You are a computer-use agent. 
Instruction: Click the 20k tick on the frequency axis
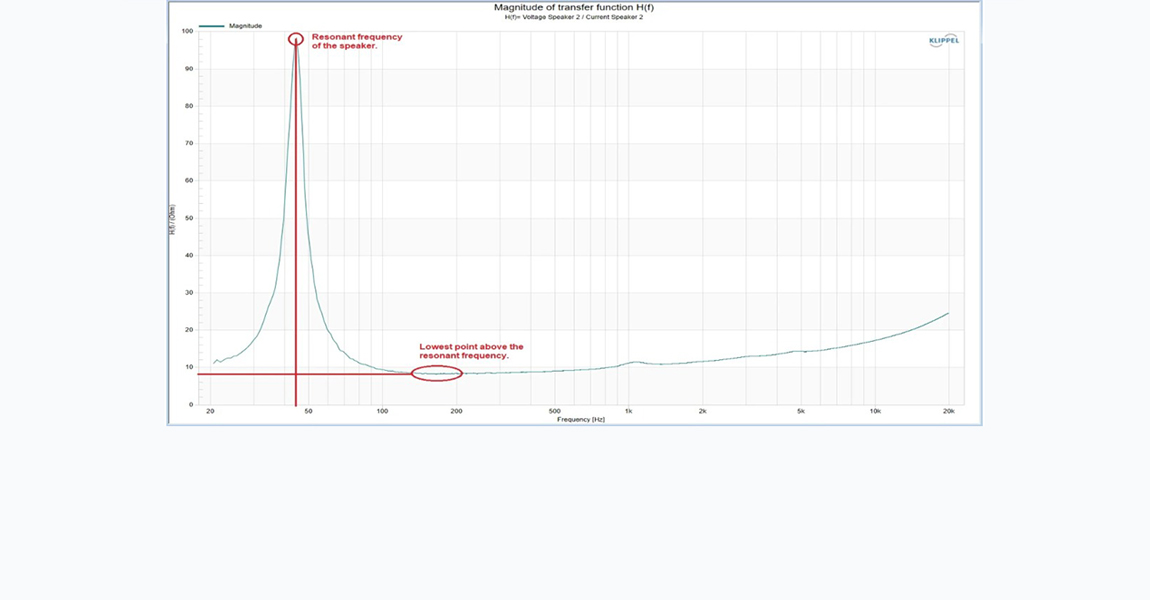tap(948, 411)
